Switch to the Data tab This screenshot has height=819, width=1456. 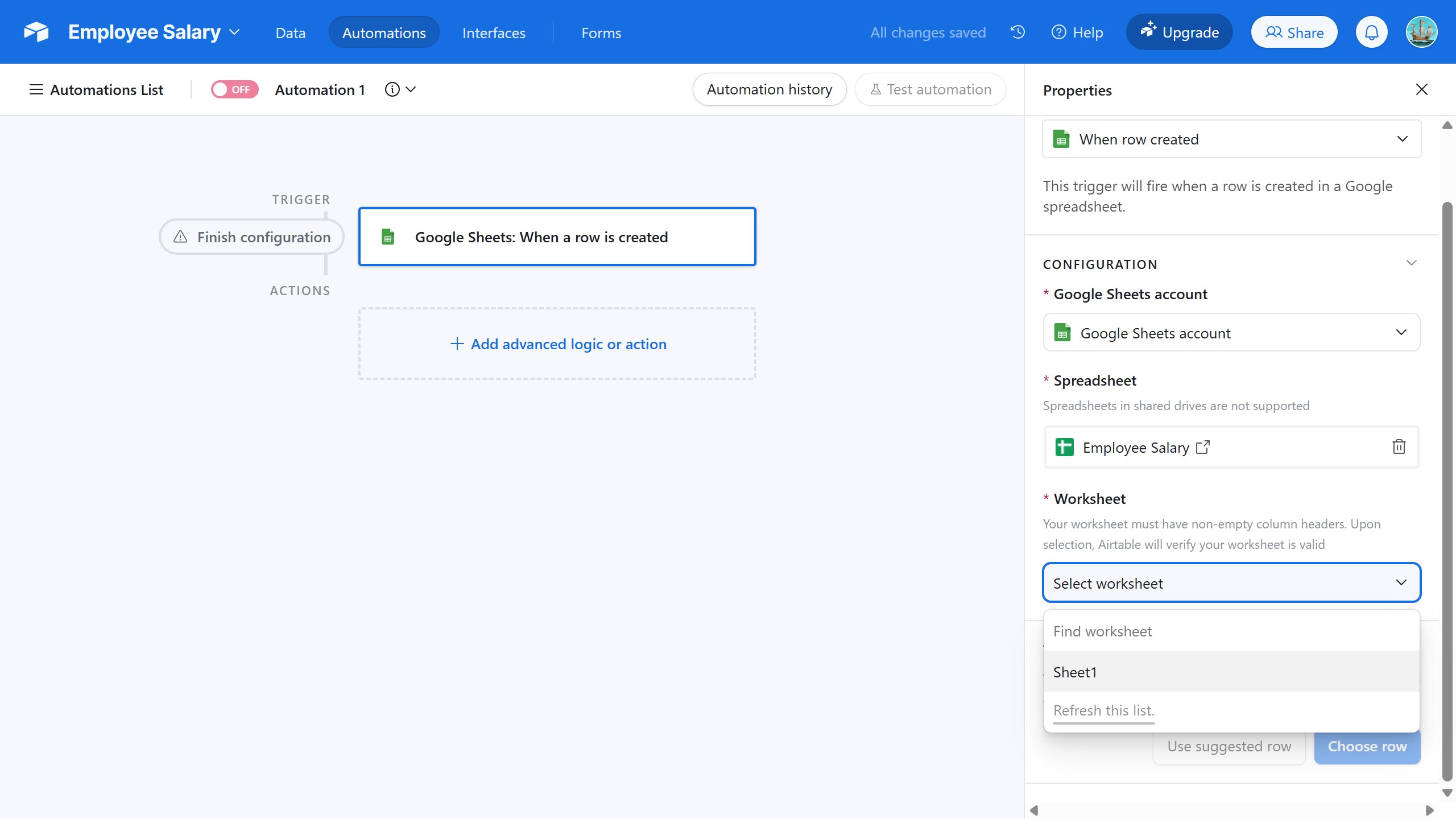(x=290, y=32)
